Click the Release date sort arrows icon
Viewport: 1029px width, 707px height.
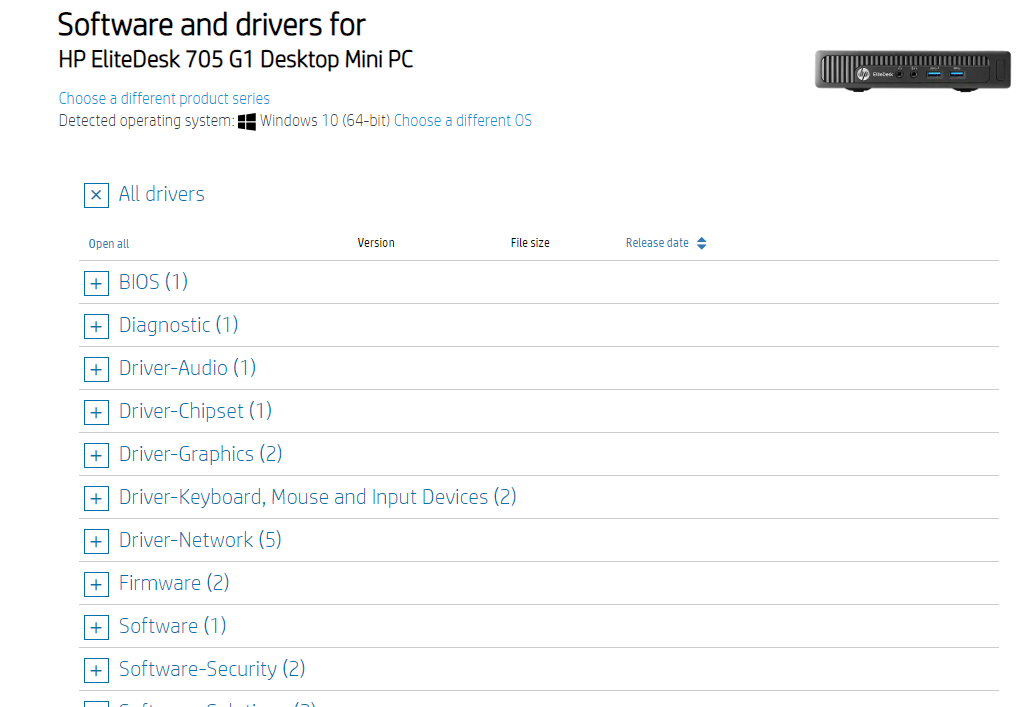coord(702,243)
